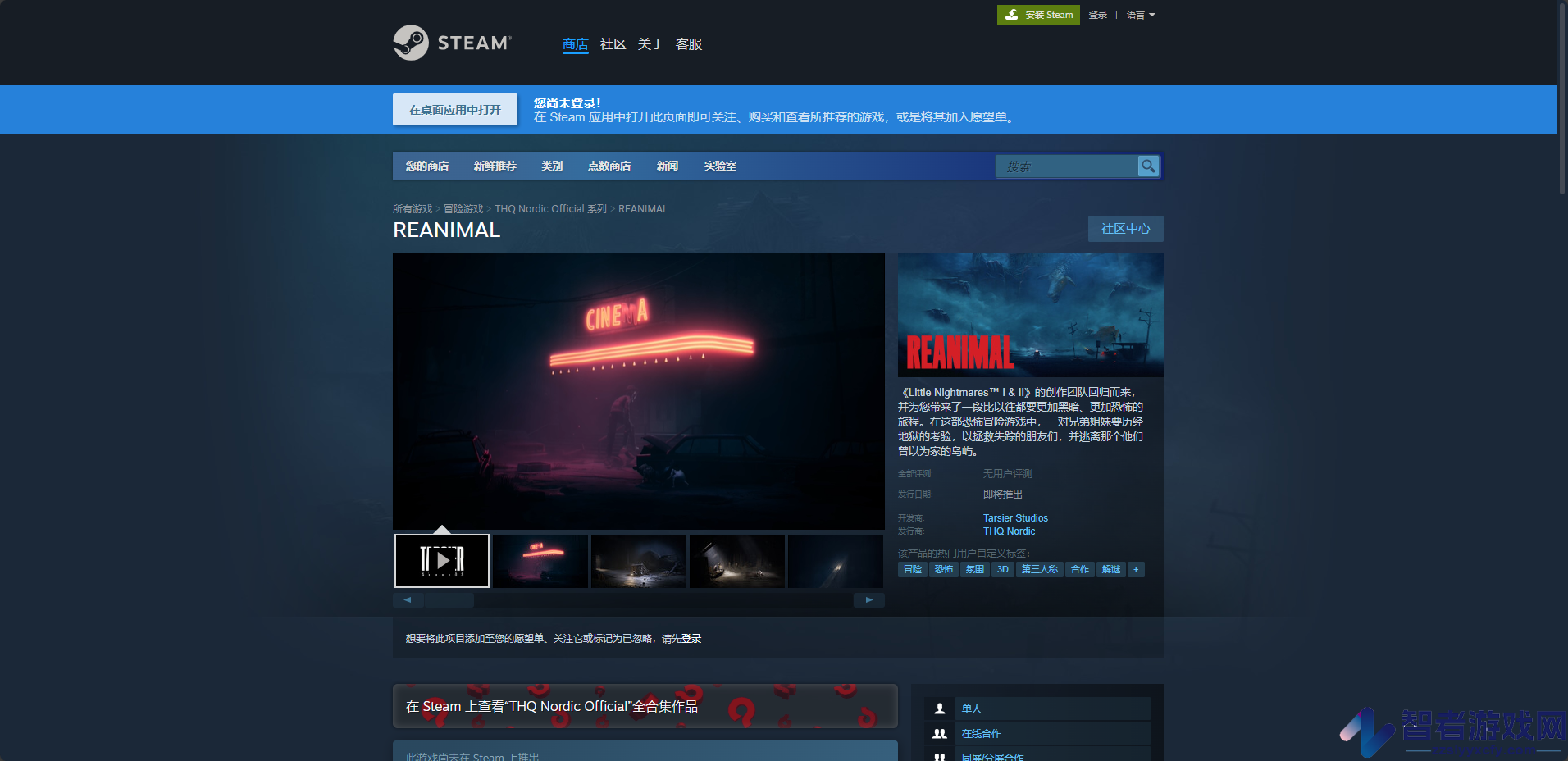Go to the 社区 community section
Image resolution: width=1568 pixels, height=761 pixels.
613,44
